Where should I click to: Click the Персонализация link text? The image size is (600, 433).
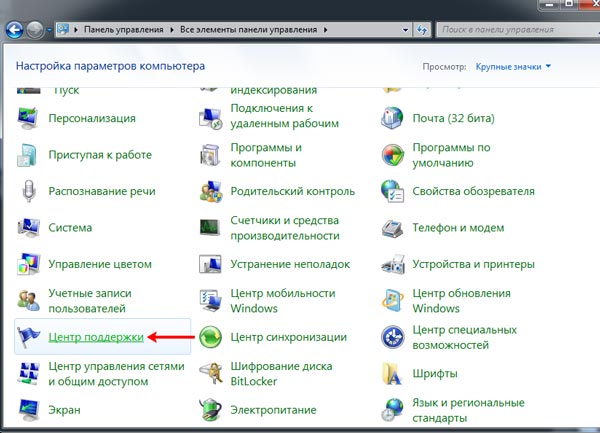click(92, 118)
